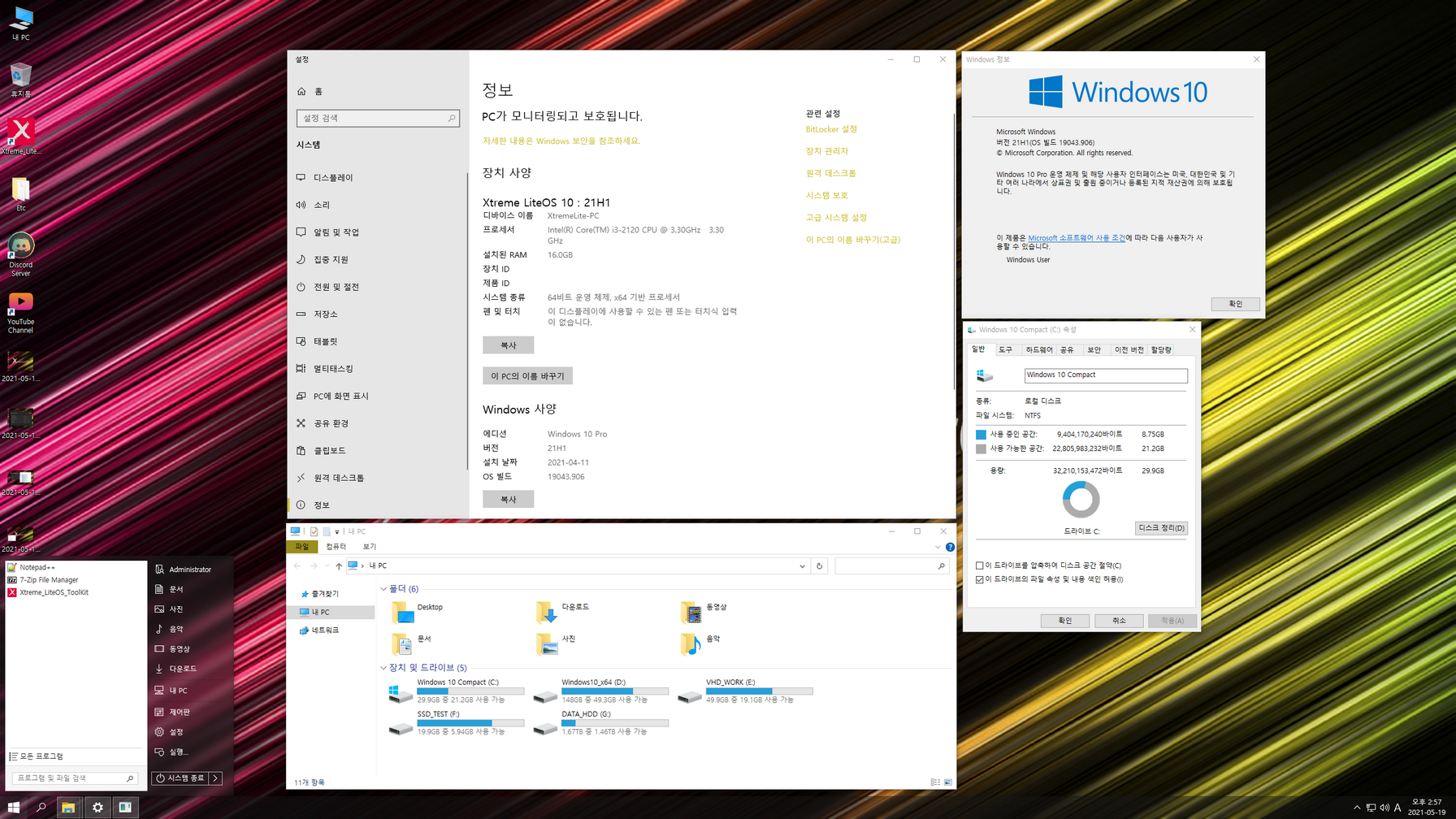Expand the Explorer ribbon chevron
Image resolution: width=1456 pixels, height=819 pixels.
pos(938,547)
